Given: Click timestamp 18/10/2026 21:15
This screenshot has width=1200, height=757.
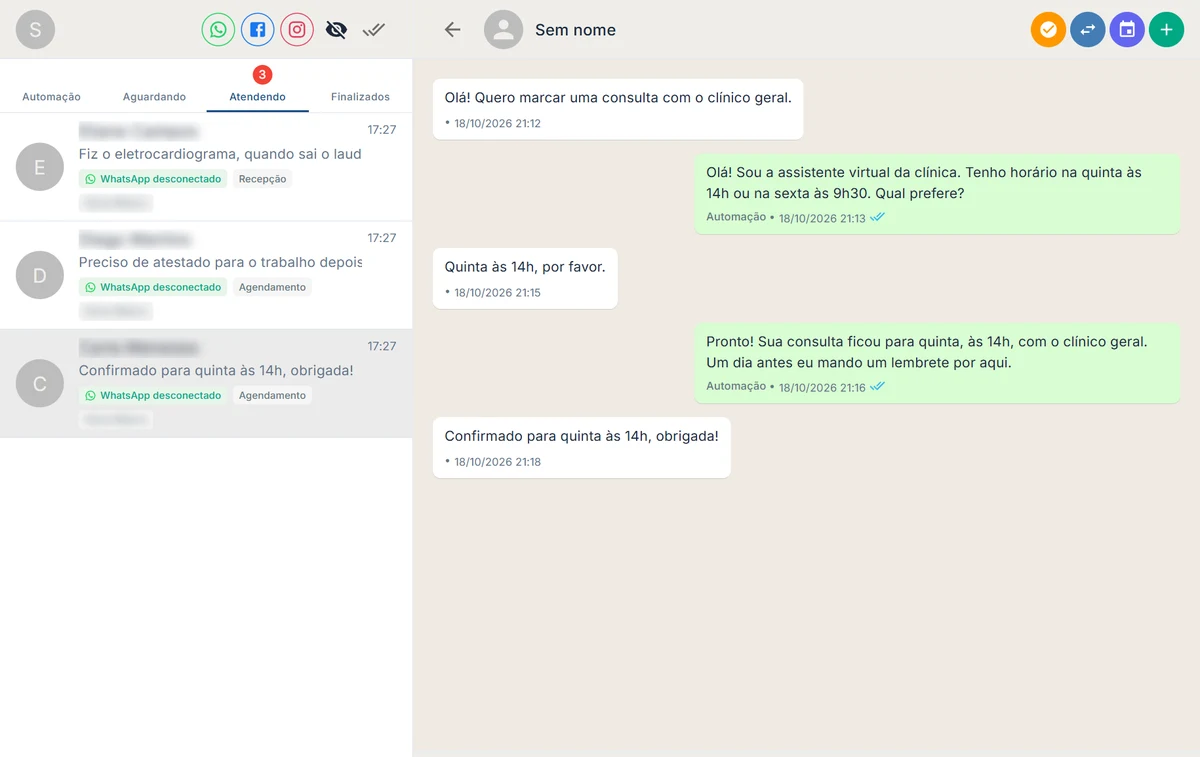Looking at the screenshot, I should tap(497, 293).
